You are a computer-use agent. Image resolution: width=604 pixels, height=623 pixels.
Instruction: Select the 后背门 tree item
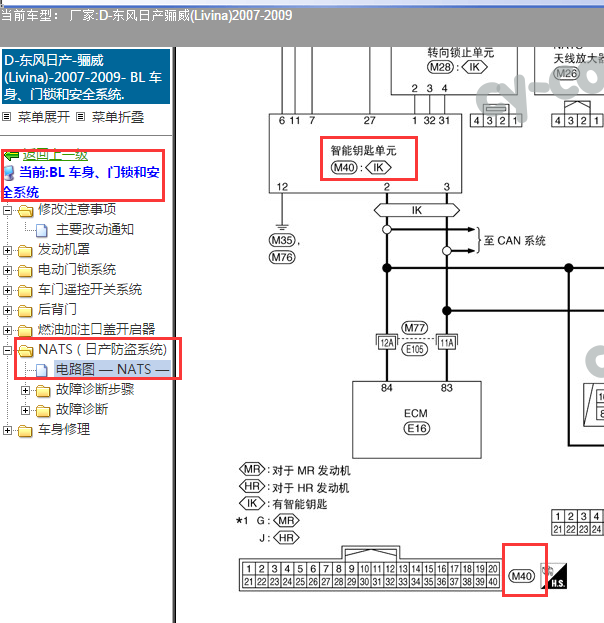point(57,309)
